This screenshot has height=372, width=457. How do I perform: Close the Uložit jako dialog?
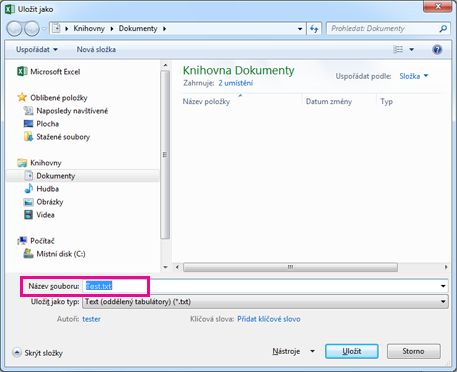[x=438, y=6]
